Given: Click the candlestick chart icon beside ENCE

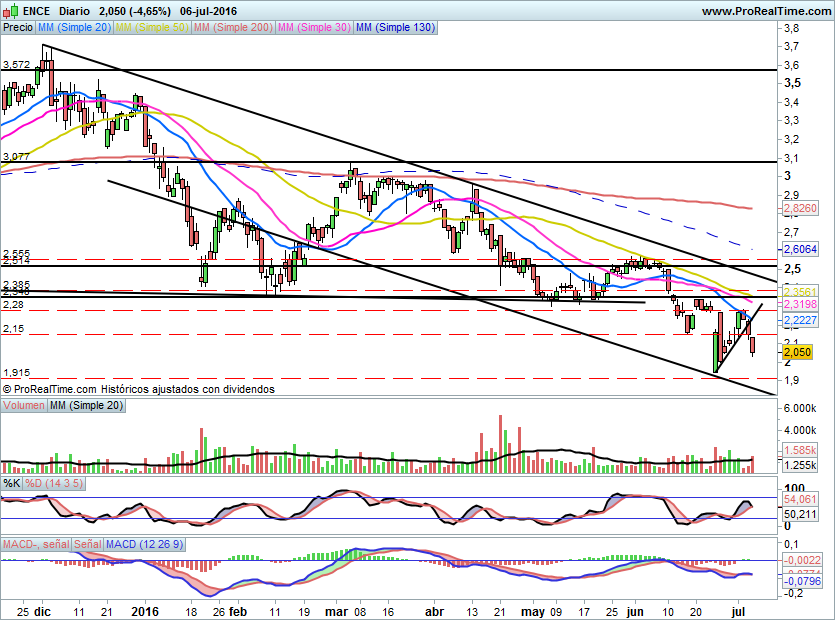Looking at the screenshot, I should click(11, 11).
